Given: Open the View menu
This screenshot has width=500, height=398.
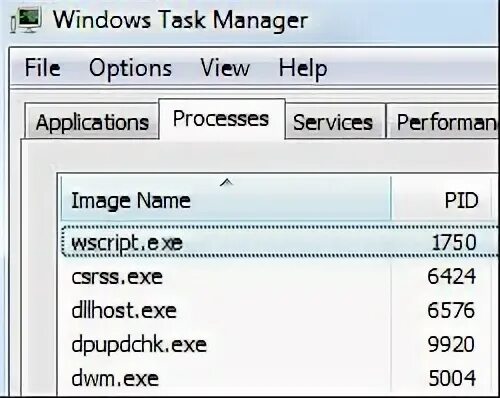Looking at the screenshot, I should pos(225,68).
